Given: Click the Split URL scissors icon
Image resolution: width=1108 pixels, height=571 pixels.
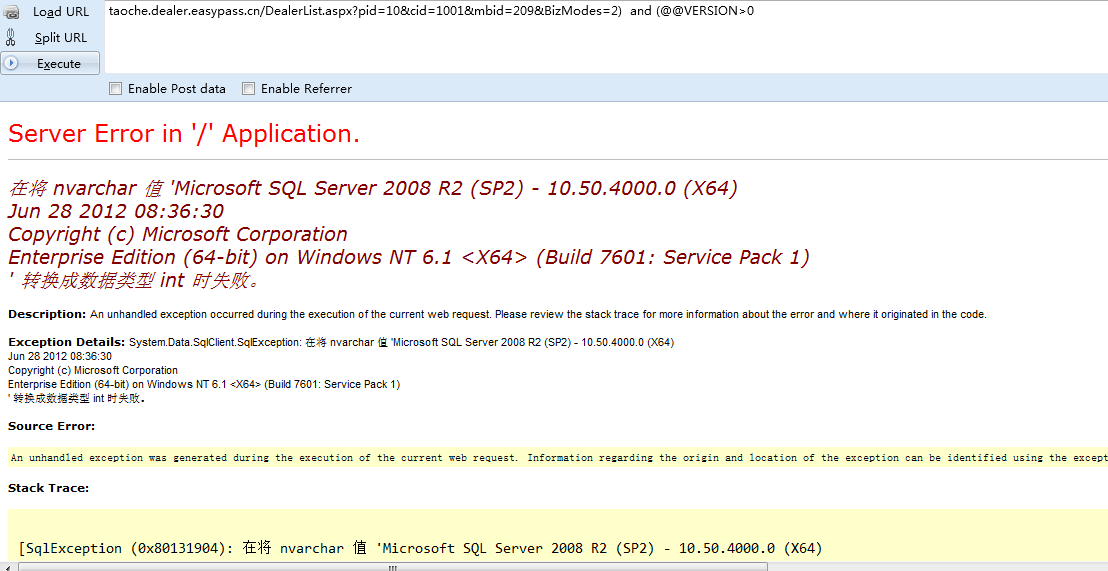Looking at the screenshot, I should click(11, 37).
